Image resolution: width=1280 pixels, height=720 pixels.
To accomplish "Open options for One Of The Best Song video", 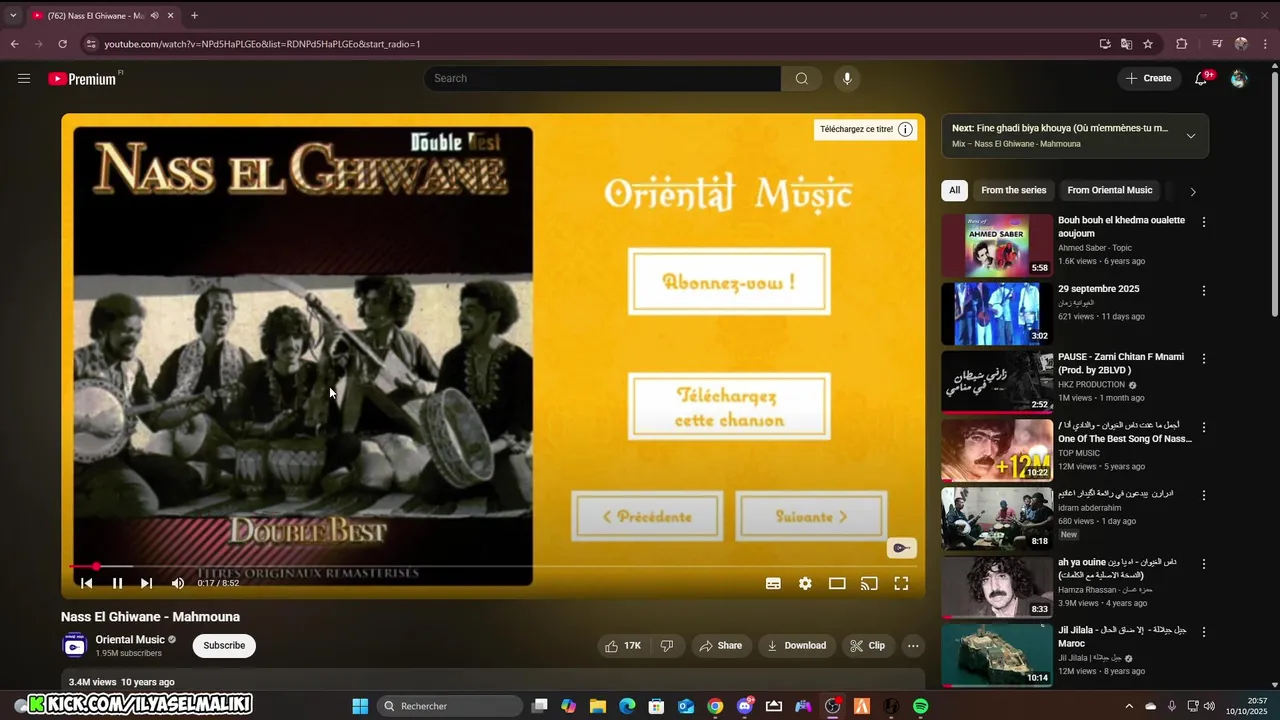I will coord(1204,427).
